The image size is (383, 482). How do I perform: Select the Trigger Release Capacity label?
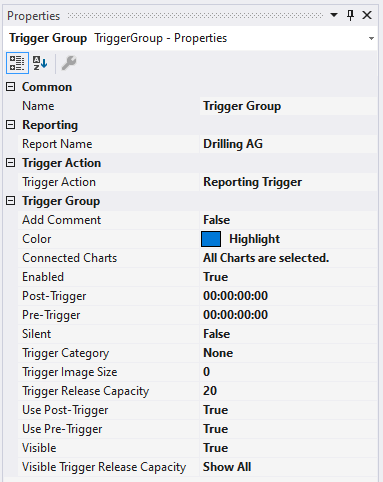coord(85,391)
